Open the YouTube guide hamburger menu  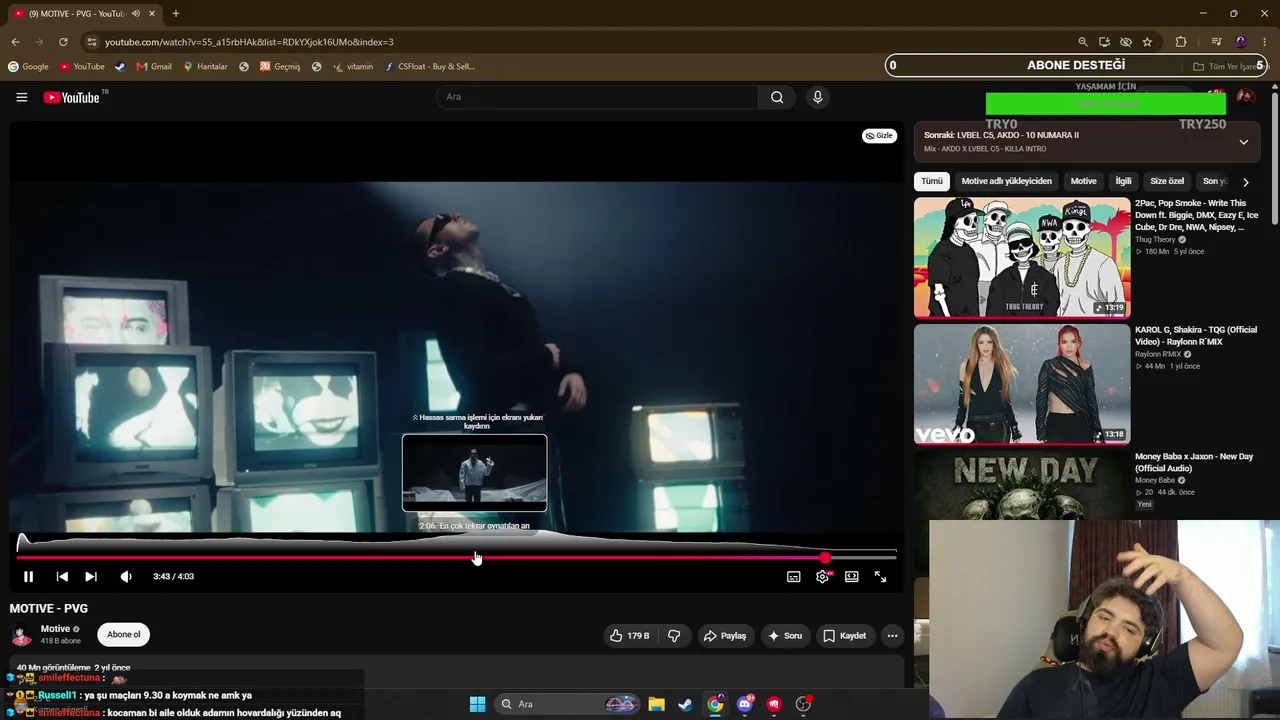[21, 97]
